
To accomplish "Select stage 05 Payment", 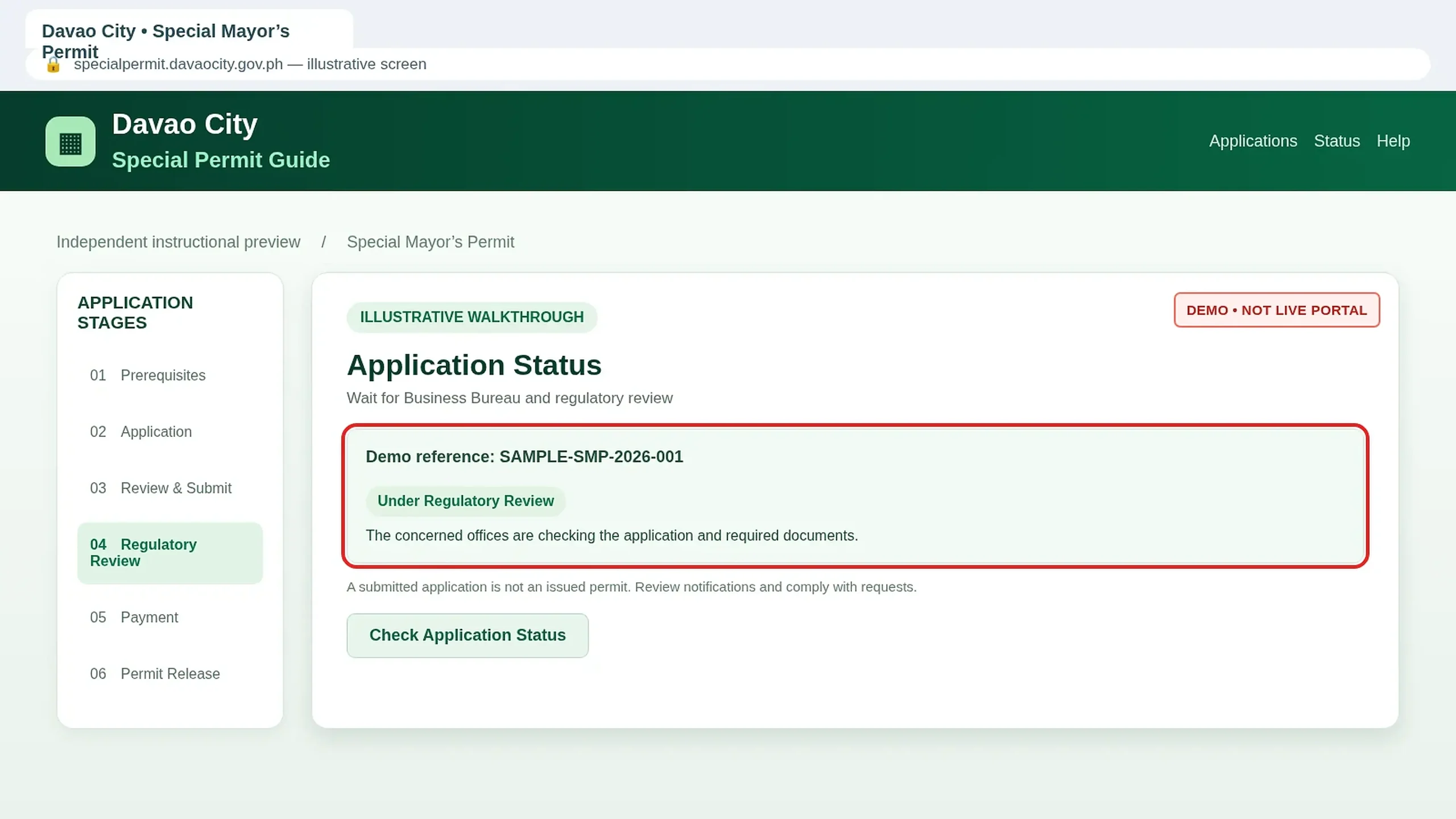I will (170, 617).
